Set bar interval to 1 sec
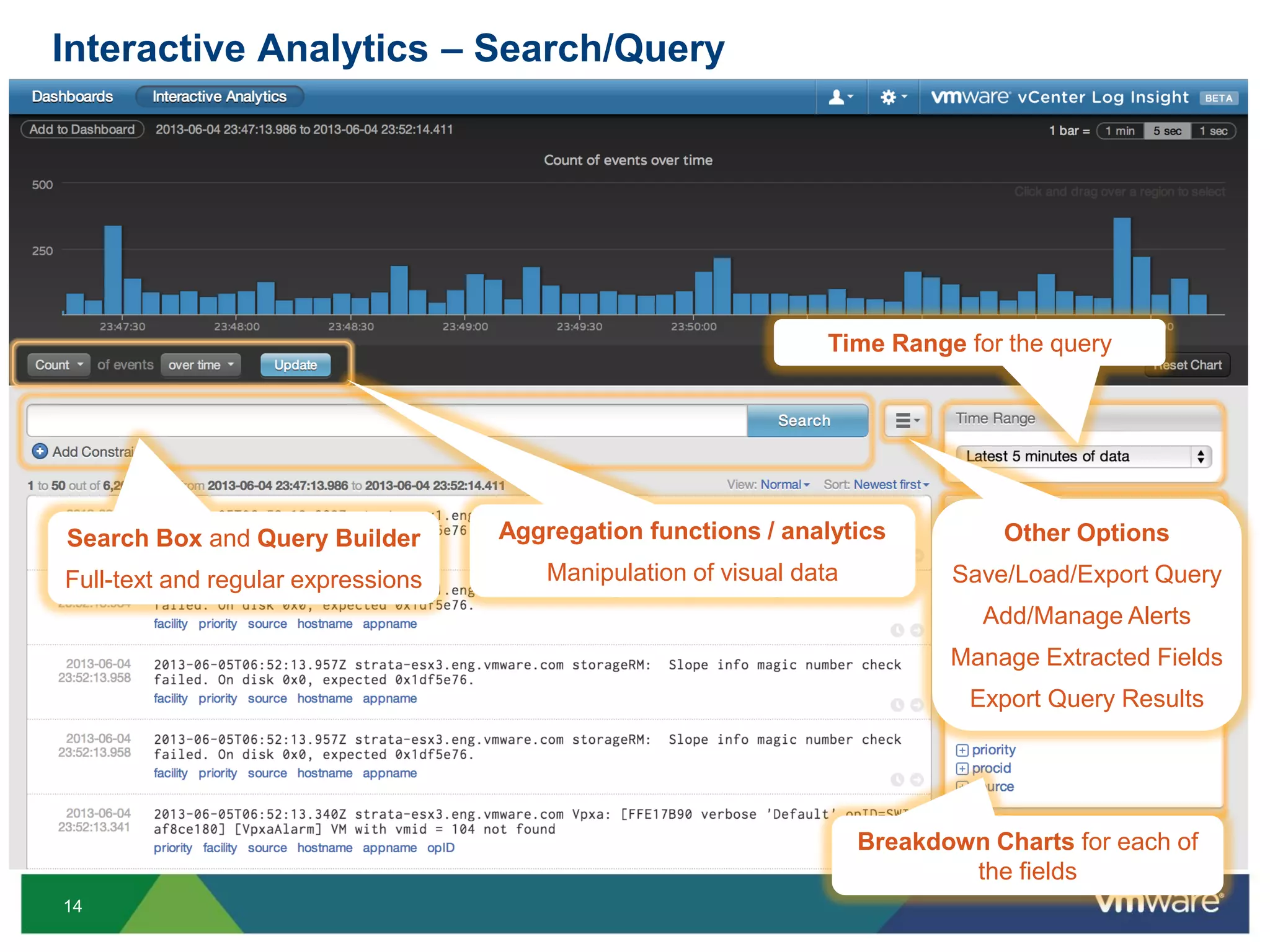 tap(1214, 131)
